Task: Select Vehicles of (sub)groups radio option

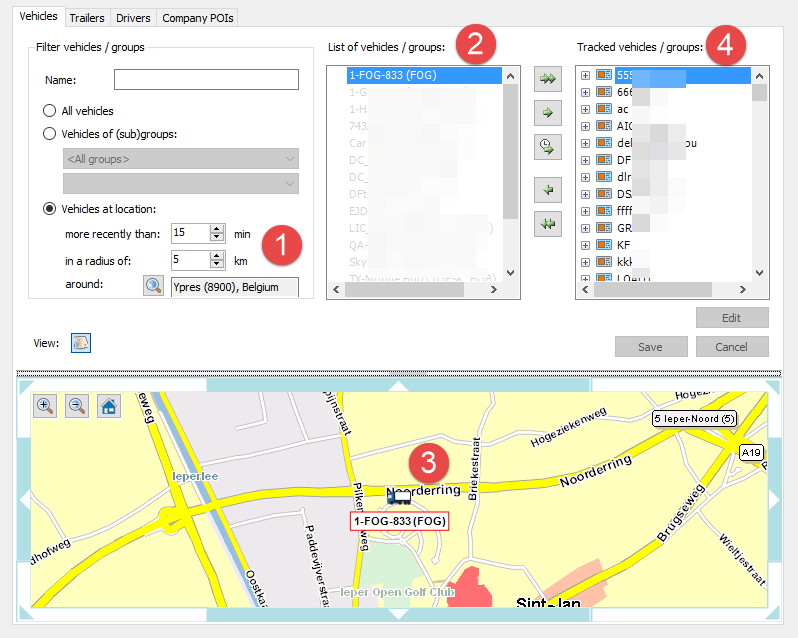Action: pyautogui.click(x=49, y=133)
